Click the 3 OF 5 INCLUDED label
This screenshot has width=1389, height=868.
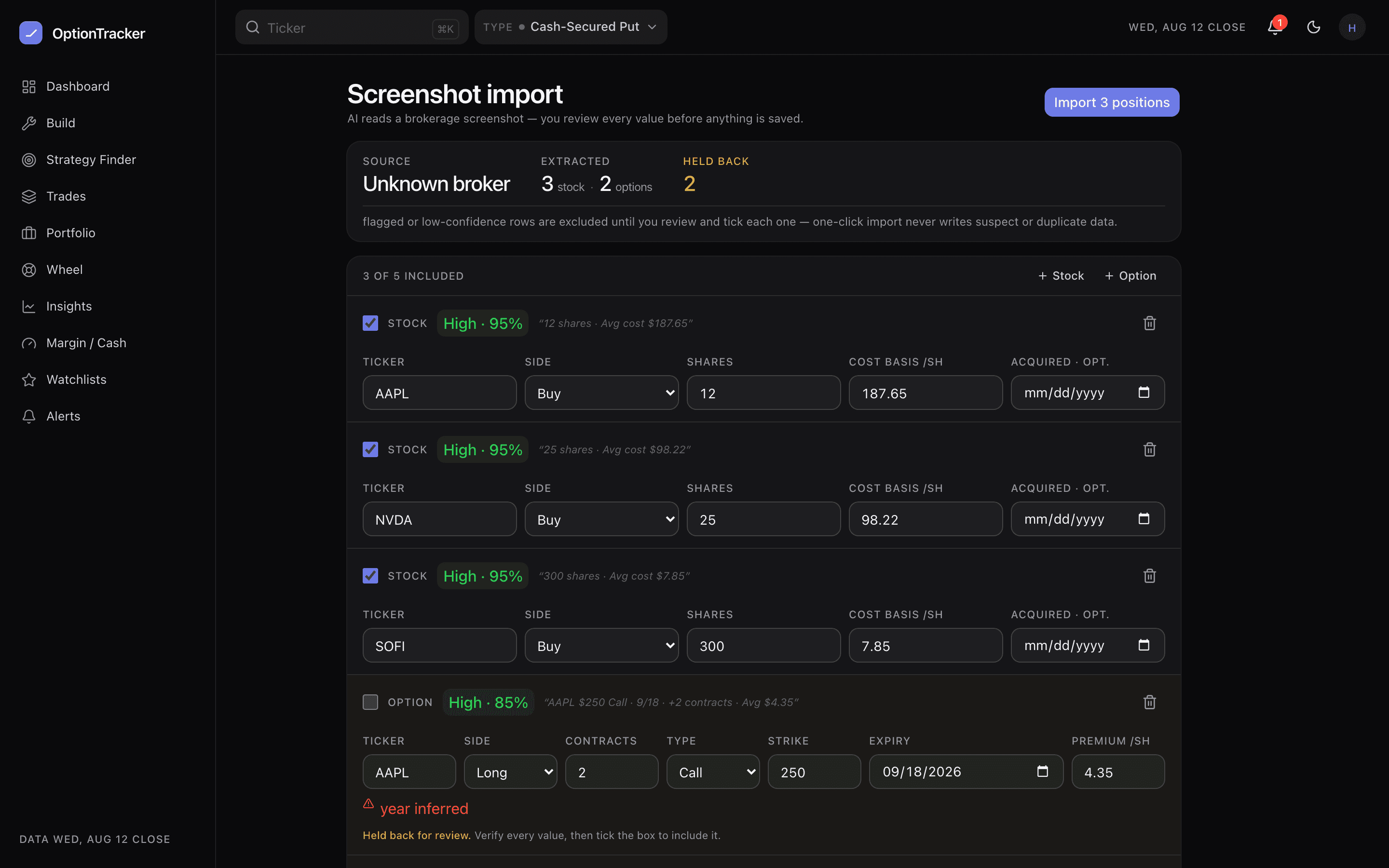tap(413, 276)
